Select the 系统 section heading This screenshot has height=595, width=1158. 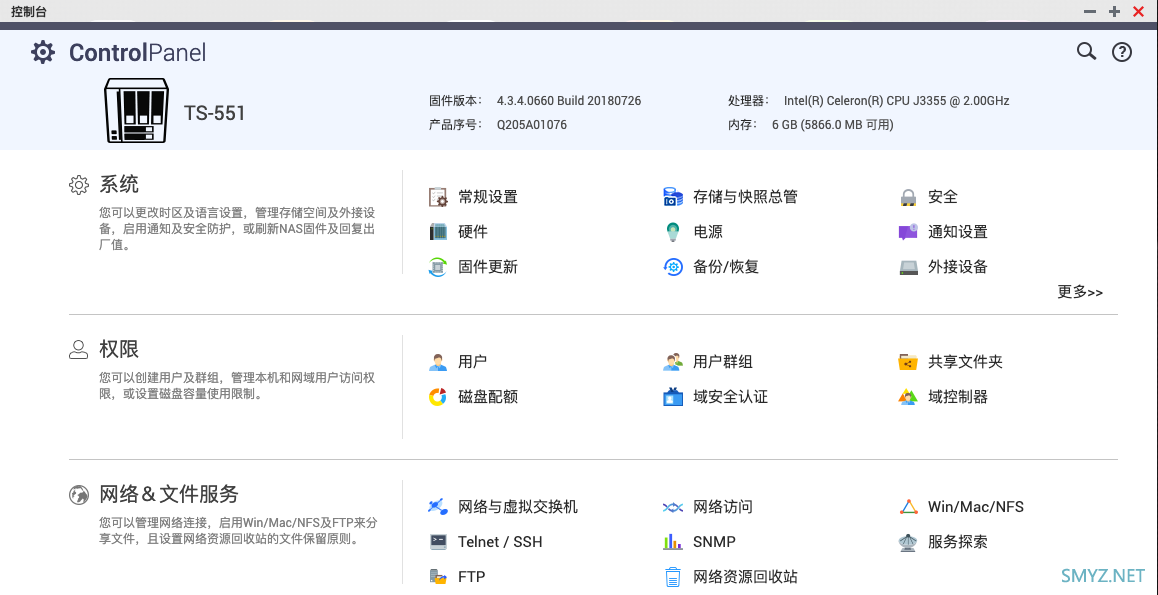tap(119, 185)
